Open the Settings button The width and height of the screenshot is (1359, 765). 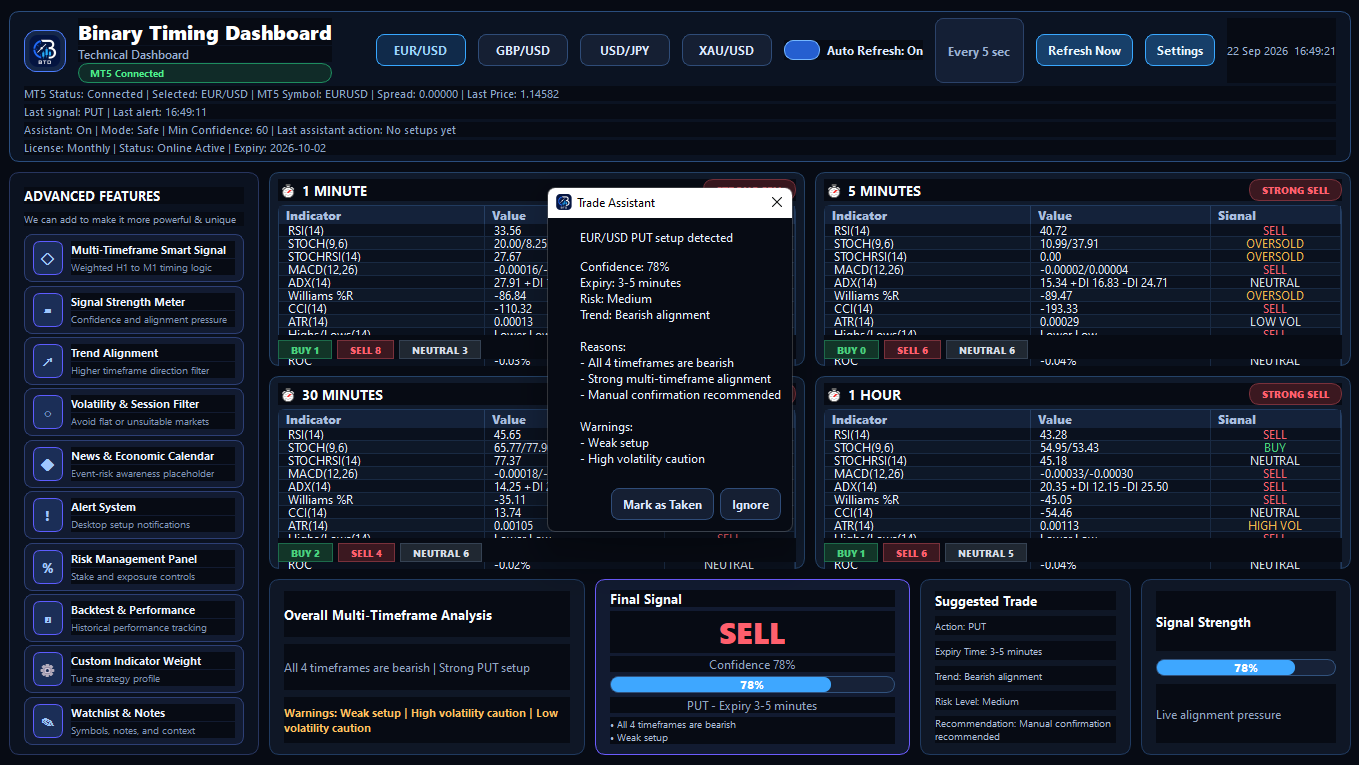tap(1180, 50)
